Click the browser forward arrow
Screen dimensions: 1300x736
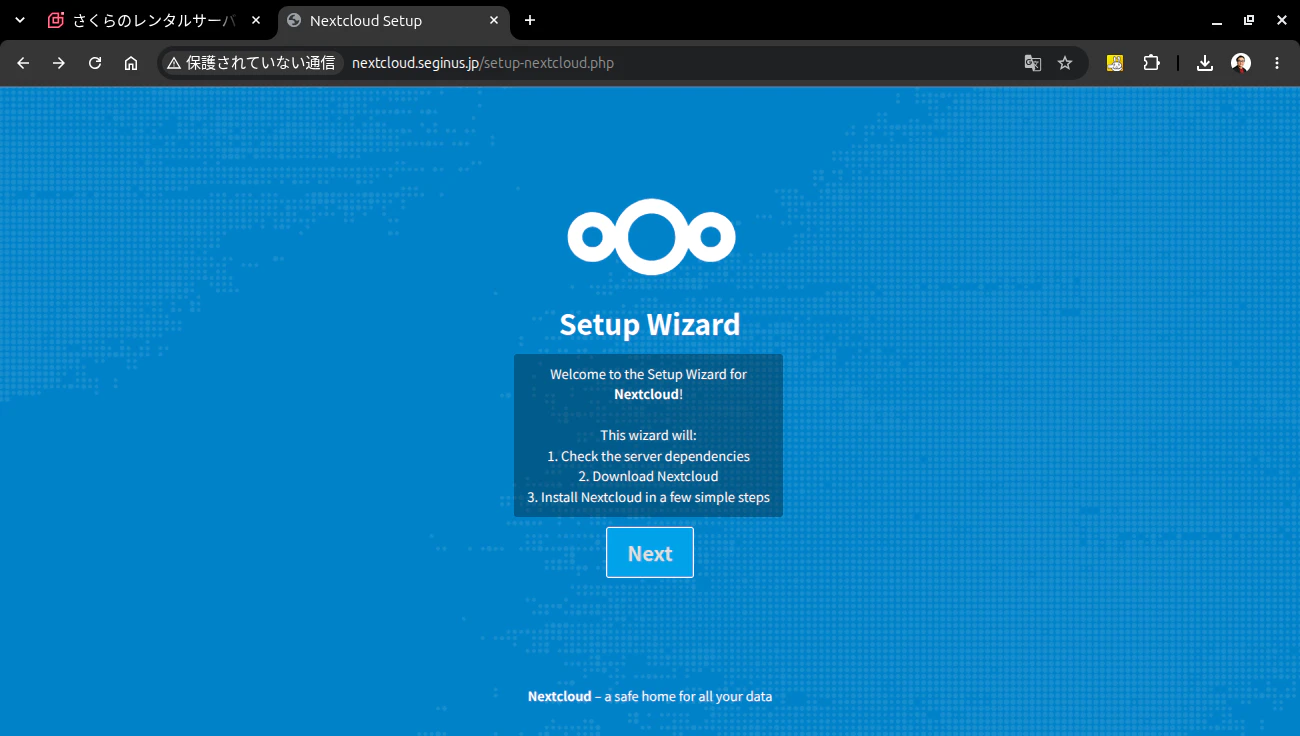[x=59, y=63]
